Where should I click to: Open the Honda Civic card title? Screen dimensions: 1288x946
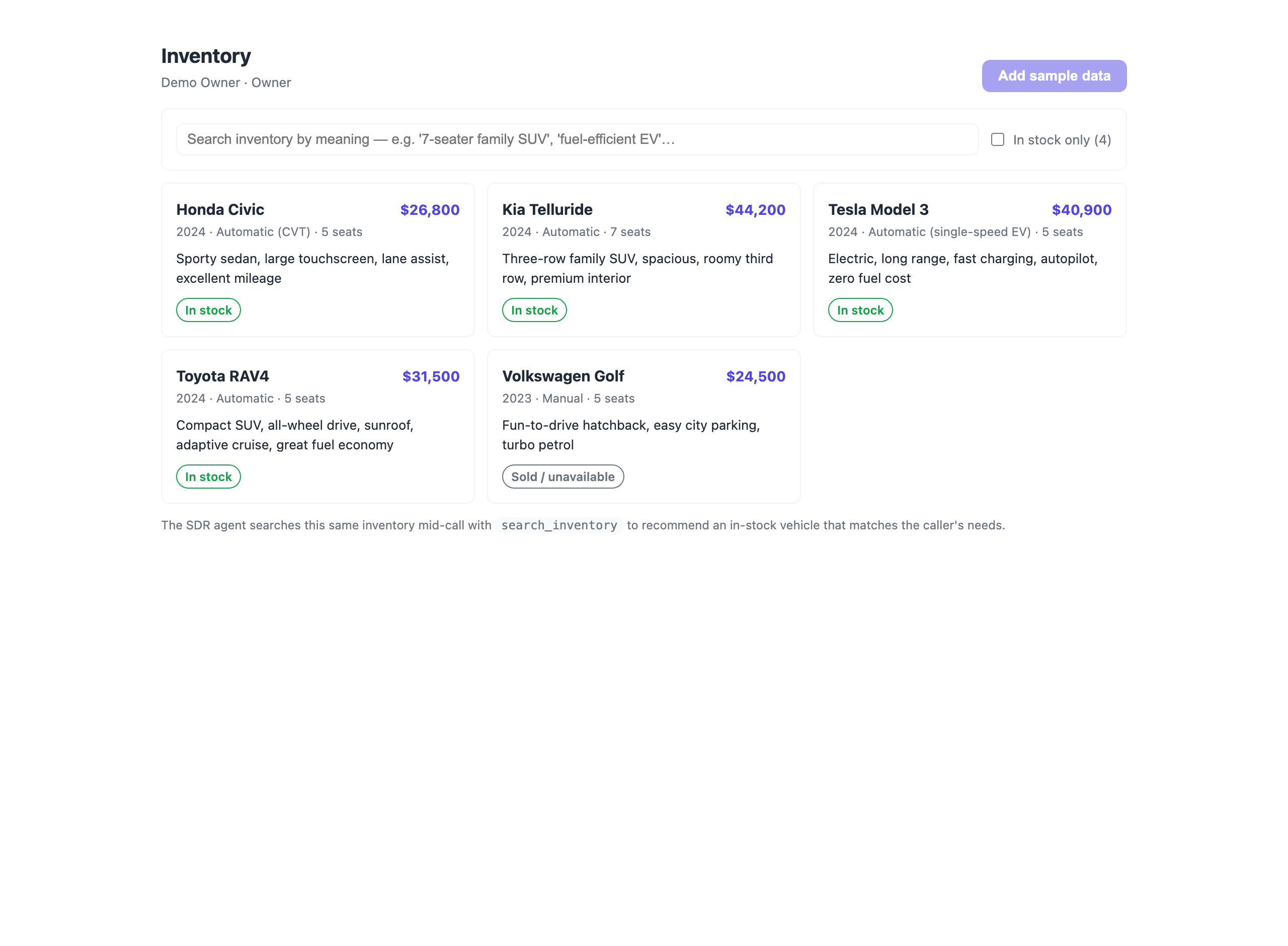tap(220, 210)
